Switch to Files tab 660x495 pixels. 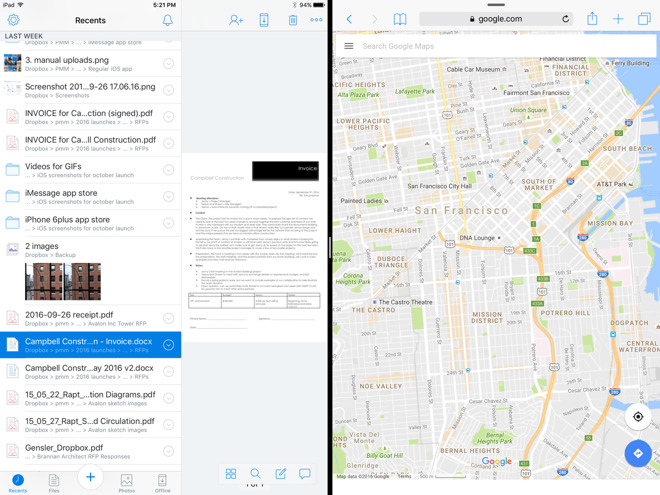[54, 483]
